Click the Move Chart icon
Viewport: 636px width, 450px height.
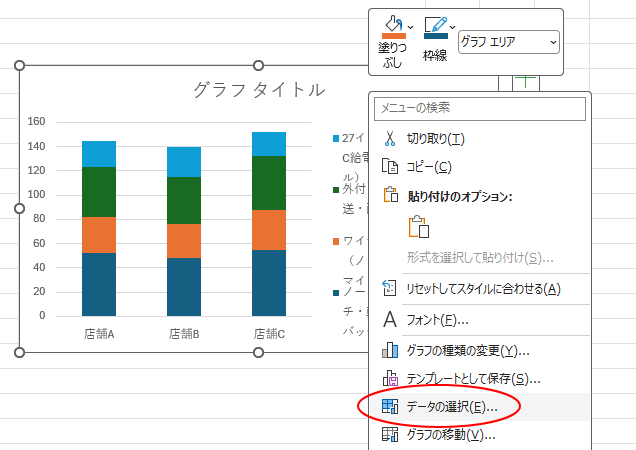click(389, 435)
